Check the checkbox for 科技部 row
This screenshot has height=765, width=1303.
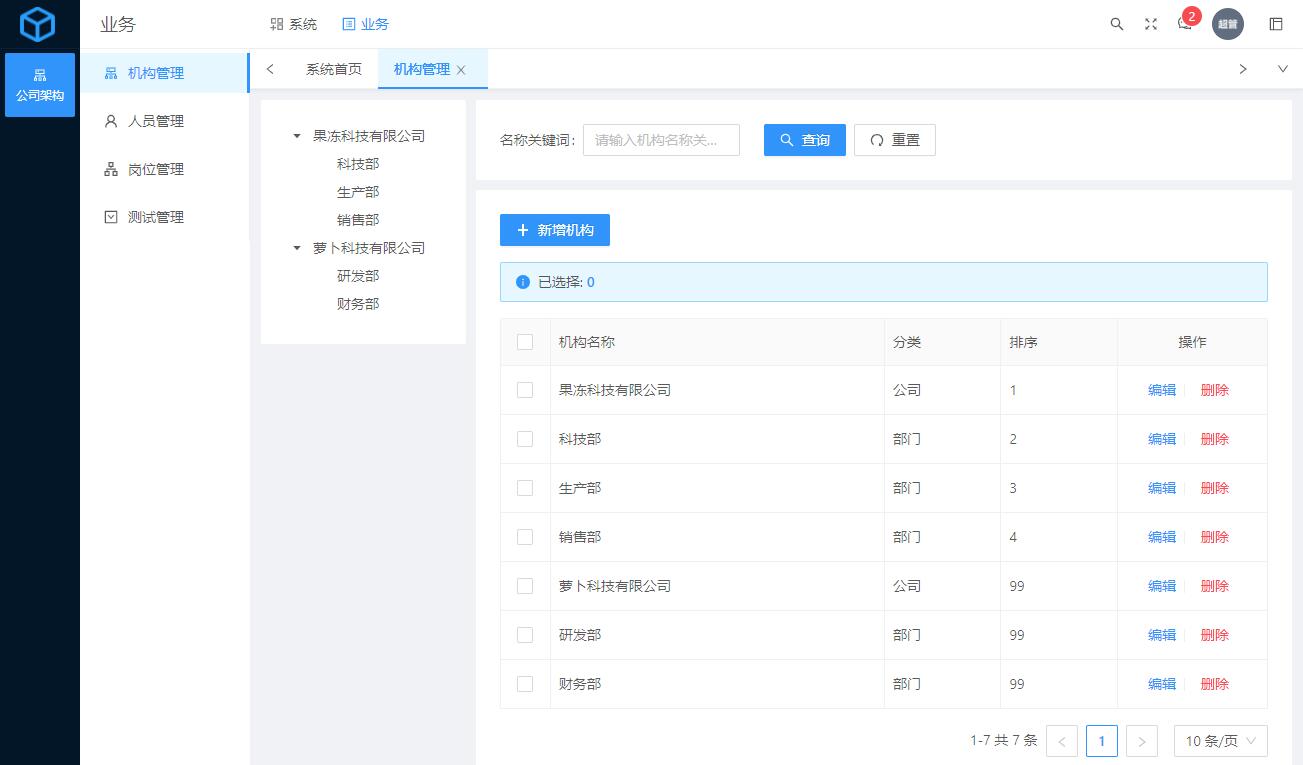click(525, 438)
